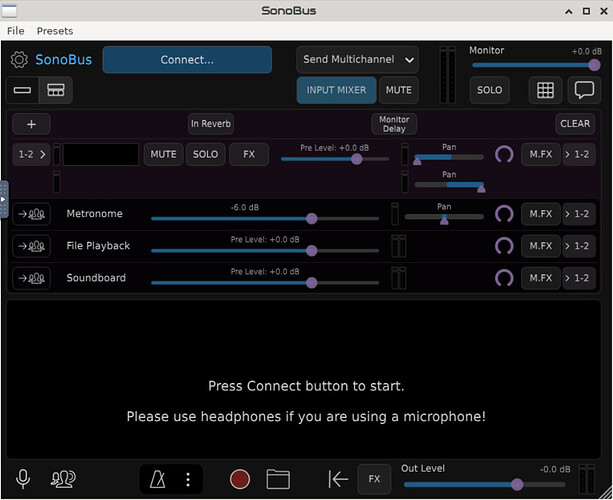
Task: Open the patch matrix grid icon
Action: pos(545,90)
